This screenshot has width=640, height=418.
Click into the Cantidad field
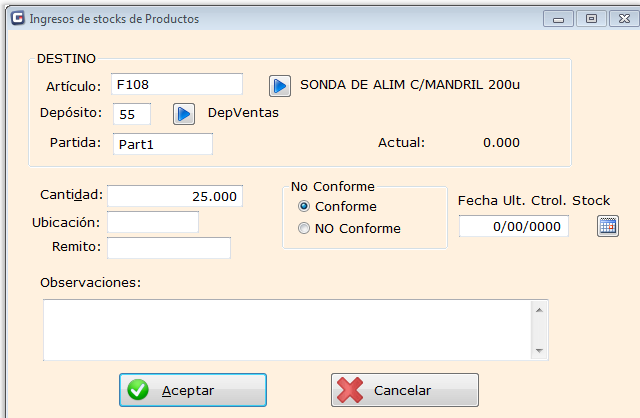pos(175,196)
